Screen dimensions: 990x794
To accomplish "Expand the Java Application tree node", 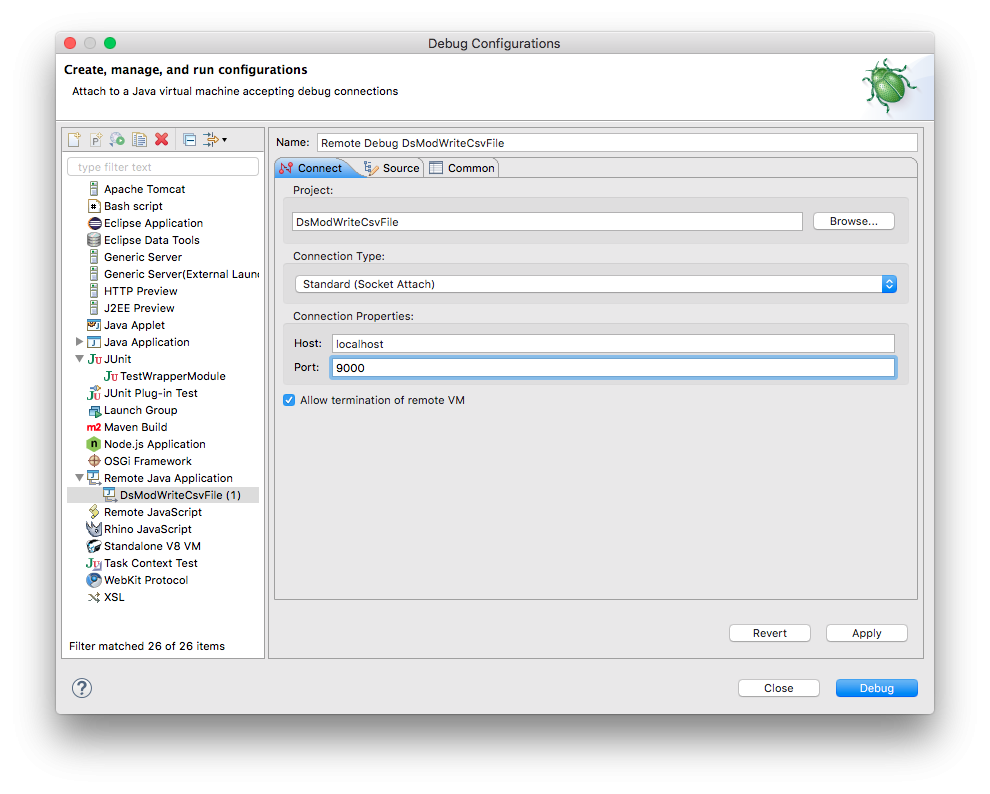I will [x=80, y=342].
